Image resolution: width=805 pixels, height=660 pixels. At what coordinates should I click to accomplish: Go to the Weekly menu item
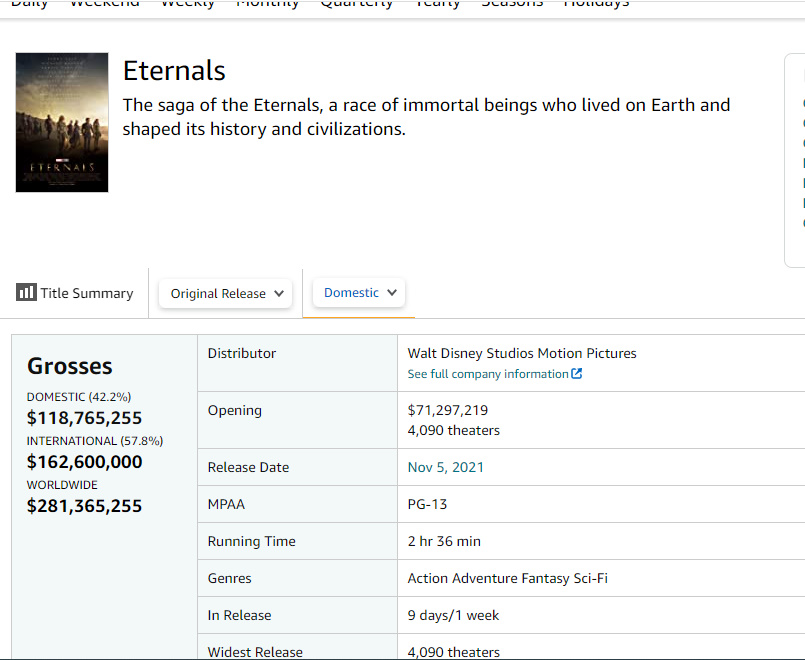pos(187,4)
